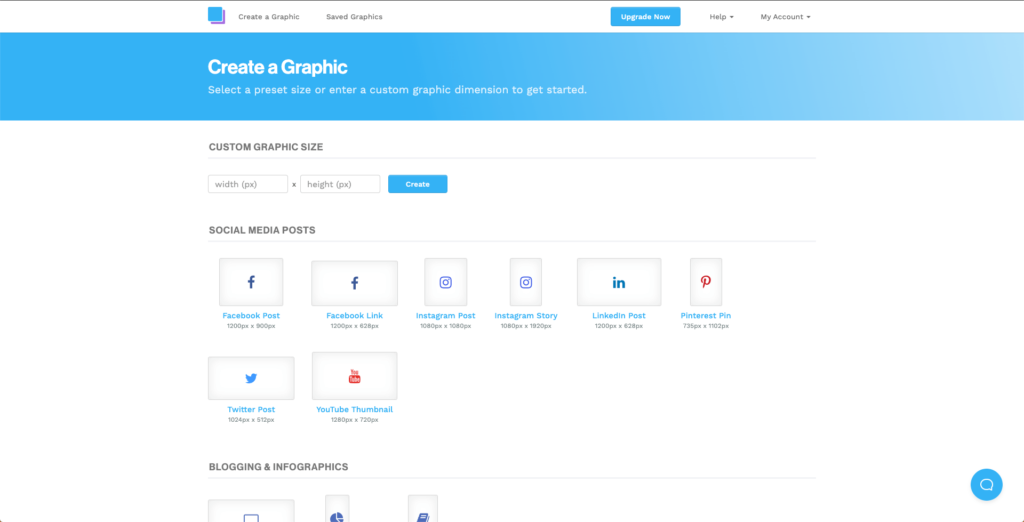Expand the Help dropdown menu
Image resolution: width=1024 pixels, height=522 pixels.
[x=721, y=17]
